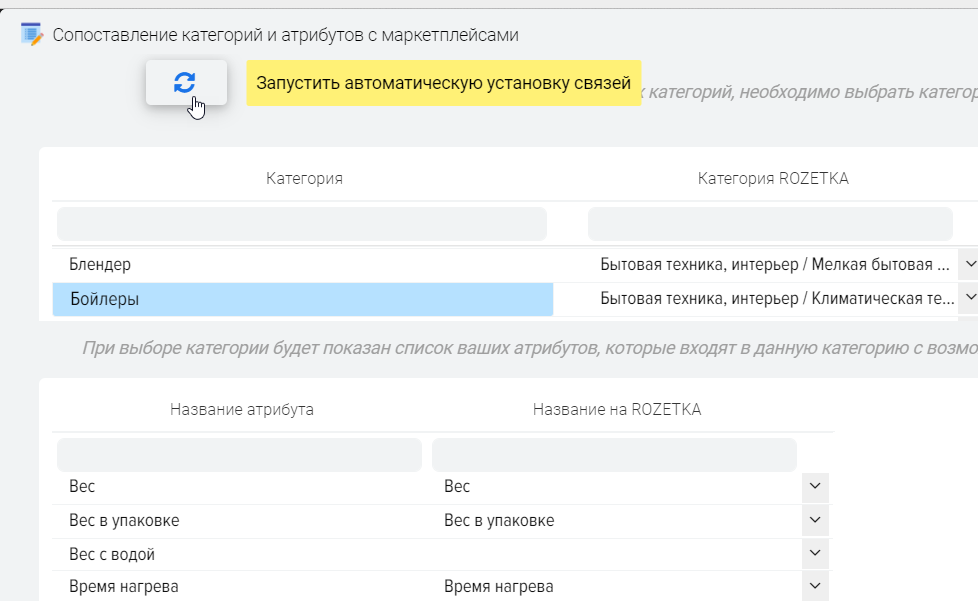This screenshot has height=601, width=978.
Task: Expand the dropdown for Вес в упаковке
Action: click(815, 521)
